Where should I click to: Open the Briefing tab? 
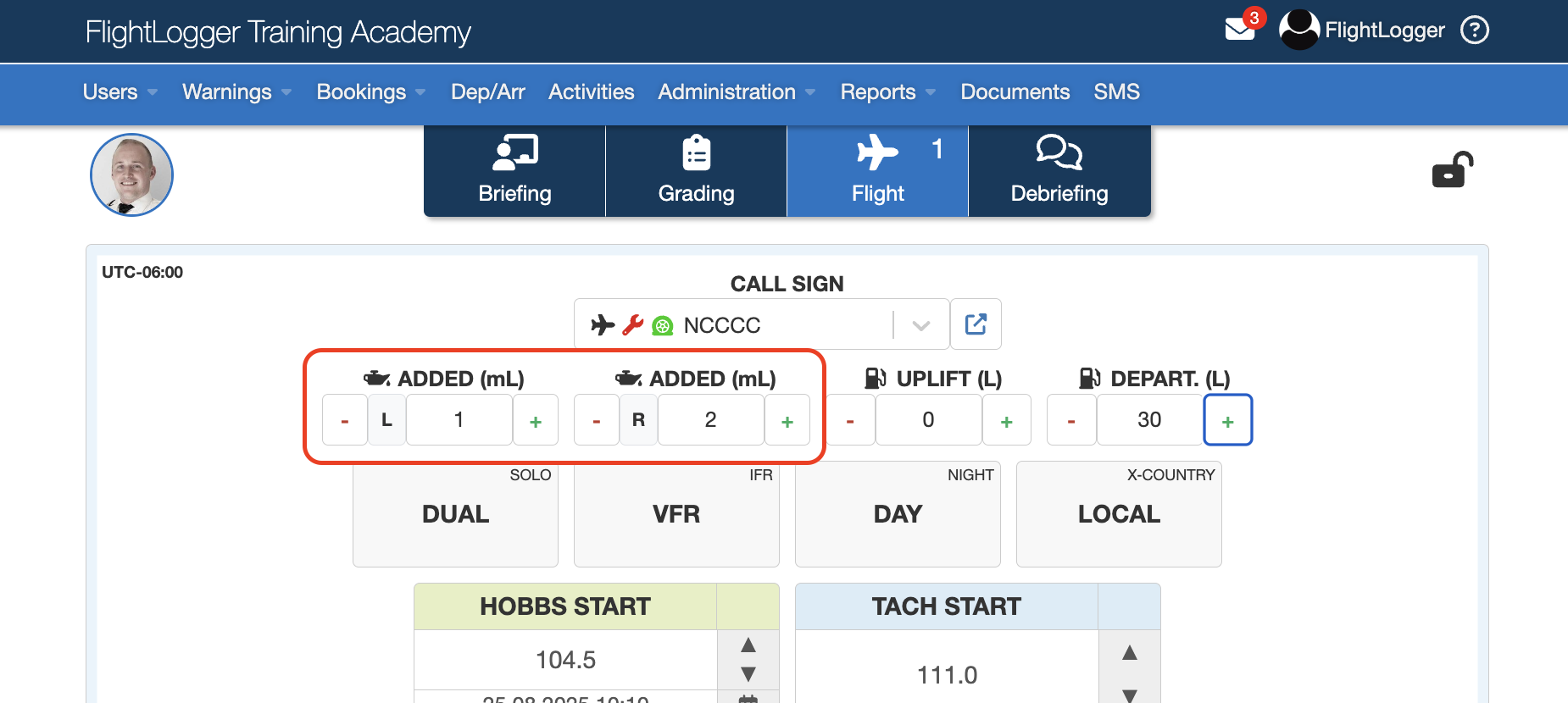514,170
